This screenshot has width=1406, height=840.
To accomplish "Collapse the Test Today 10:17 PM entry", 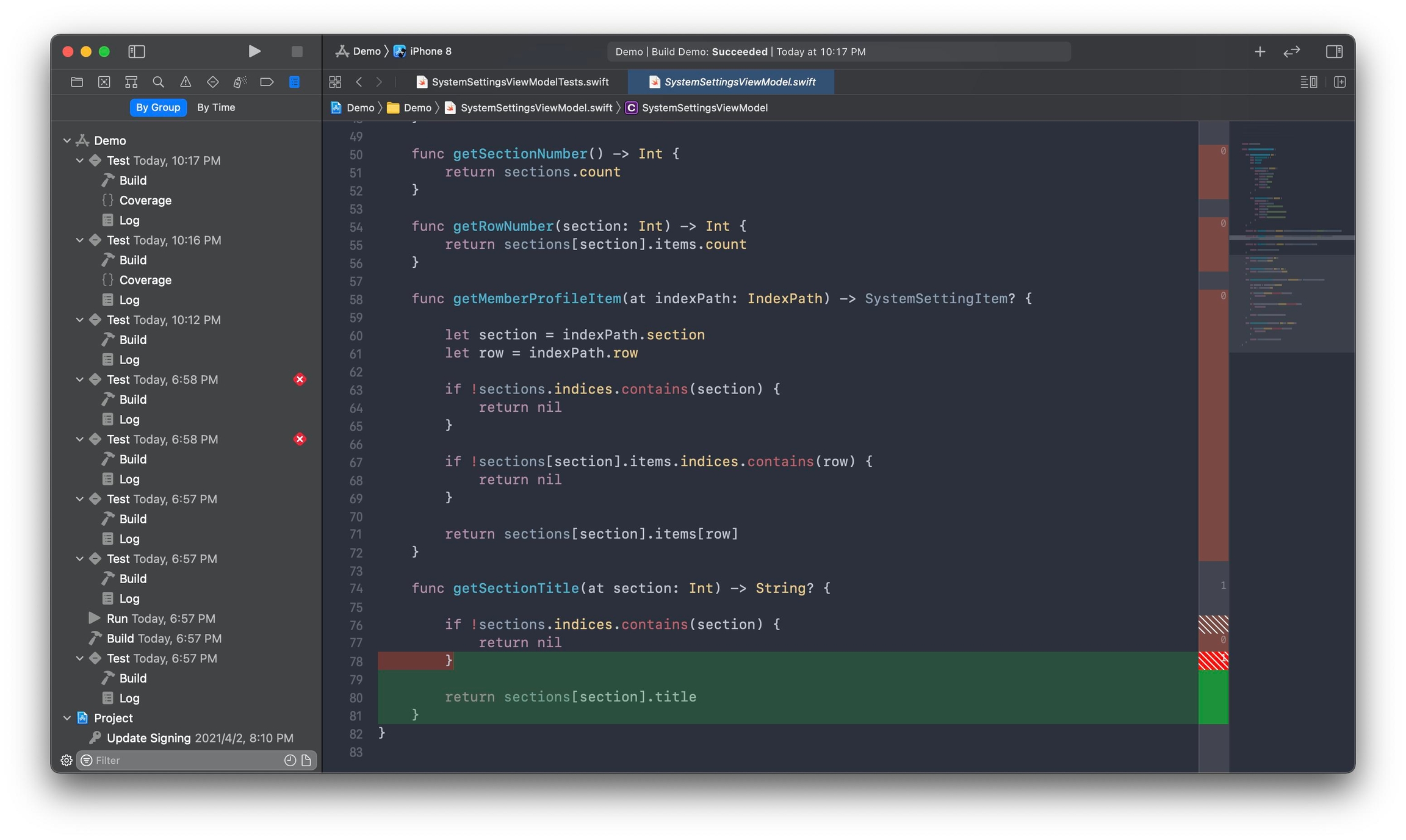I will tap(80, 160).
